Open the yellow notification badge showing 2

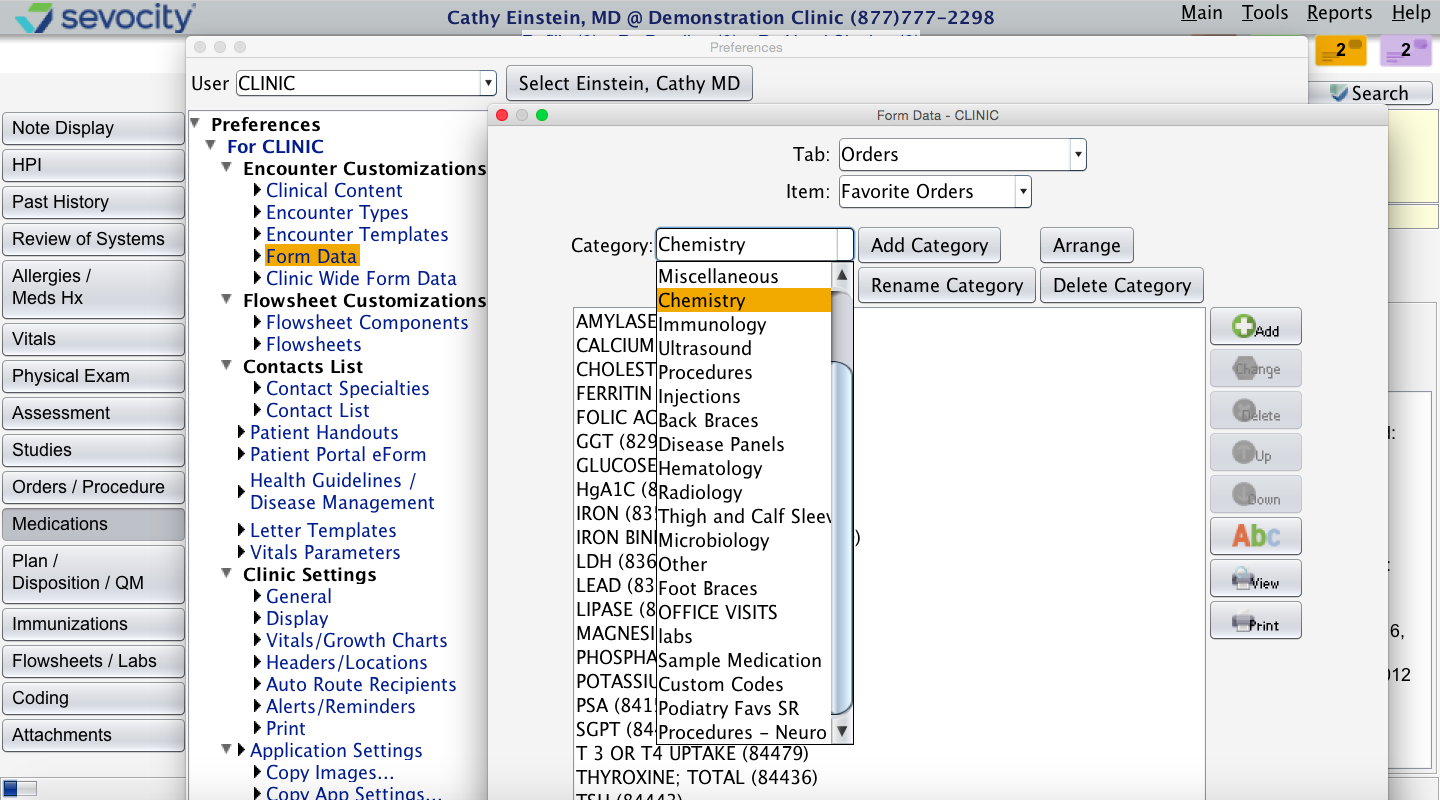(1341, 50)
